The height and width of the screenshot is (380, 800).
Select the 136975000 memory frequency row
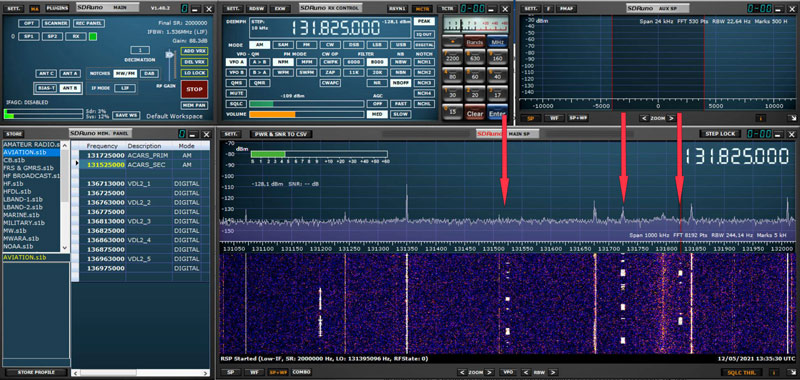pyautogui.click(x=140, y=268)
